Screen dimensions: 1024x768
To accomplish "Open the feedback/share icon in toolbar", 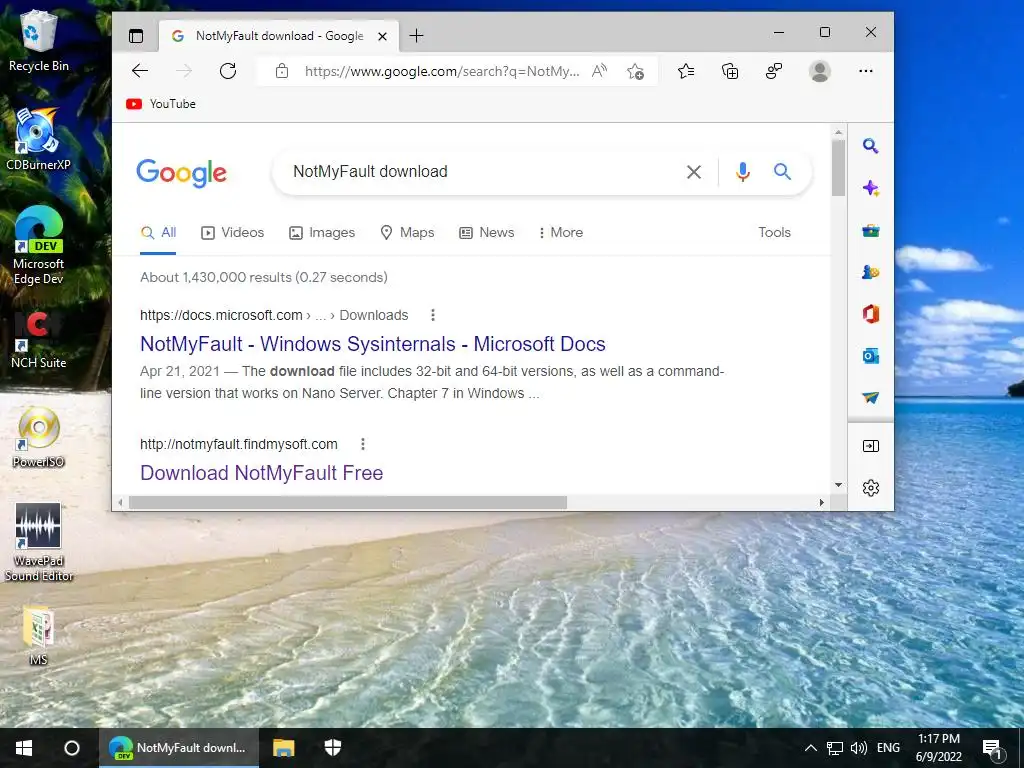I will (774, 71).
